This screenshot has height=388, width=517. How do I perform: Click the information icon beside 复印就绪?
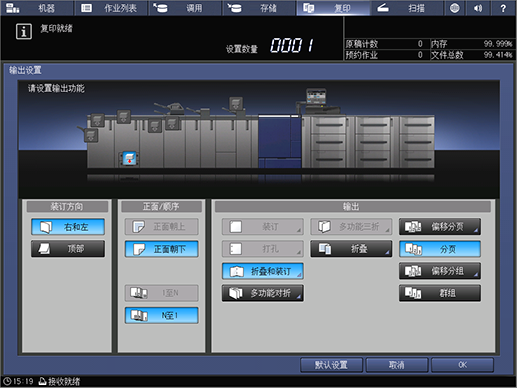(24, 32)
